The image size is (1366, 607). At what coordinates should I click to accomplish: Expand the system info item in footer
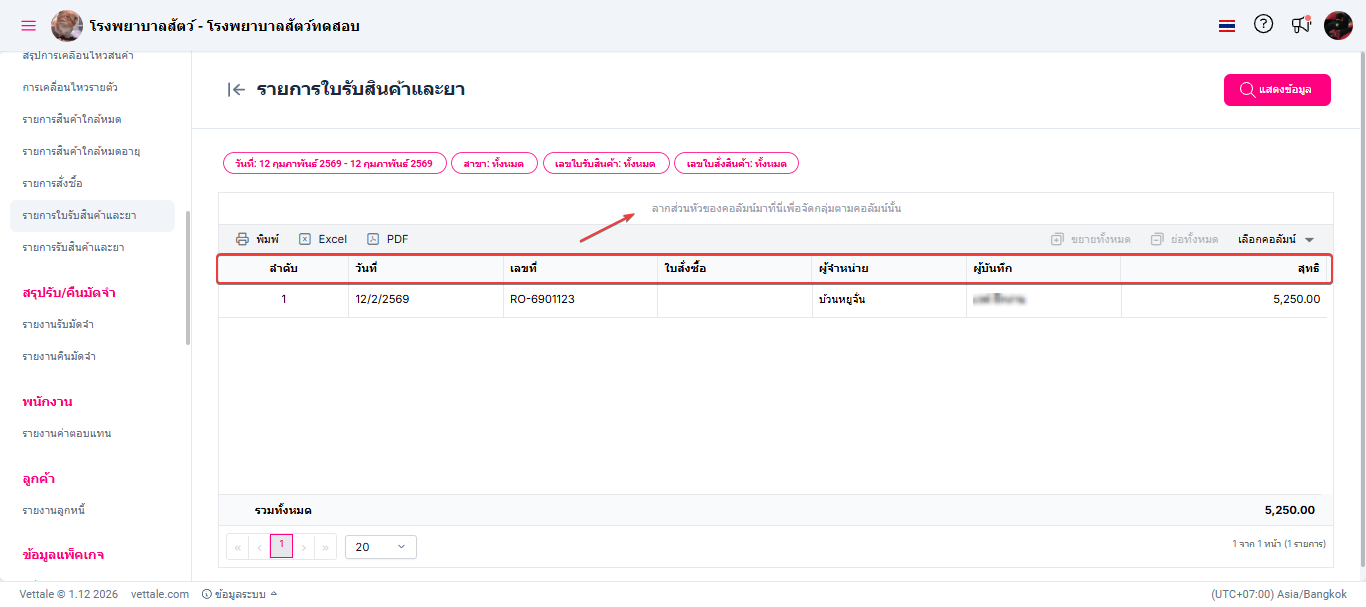click(x=239, y=594)
